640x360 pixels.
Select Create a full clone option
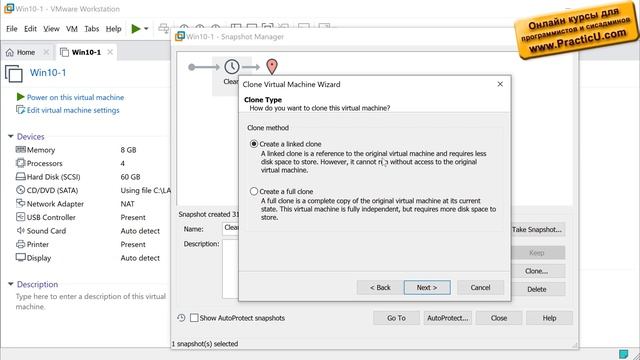tap(254, 191)
